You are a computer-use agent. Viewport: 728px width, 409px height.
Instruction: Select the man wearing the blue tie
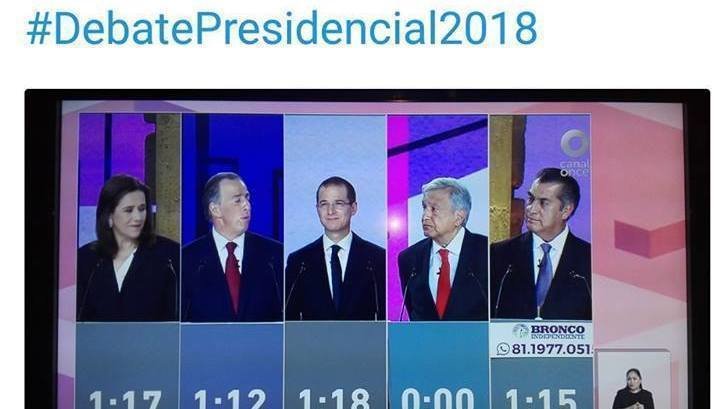tap(541, 217)
